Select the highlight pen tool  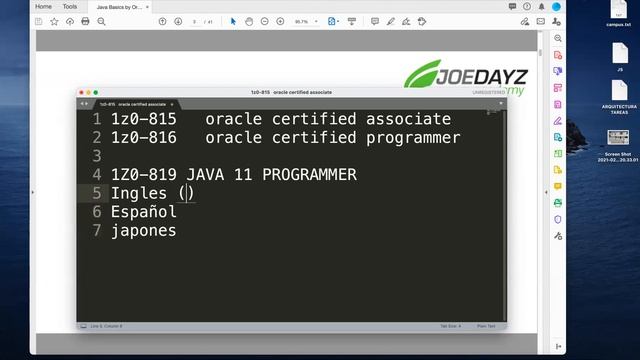[391, 22]
